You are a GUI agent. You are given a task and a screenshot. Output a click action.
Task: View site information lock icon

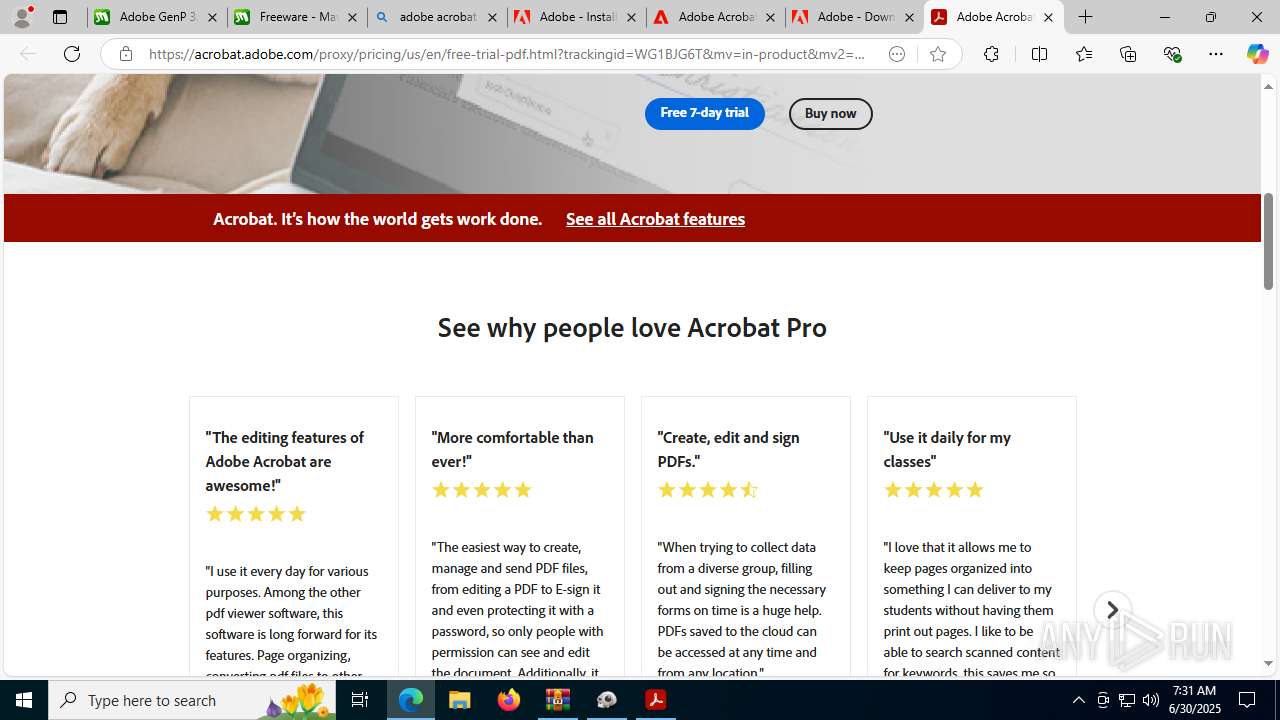click(x=125, y=54)
